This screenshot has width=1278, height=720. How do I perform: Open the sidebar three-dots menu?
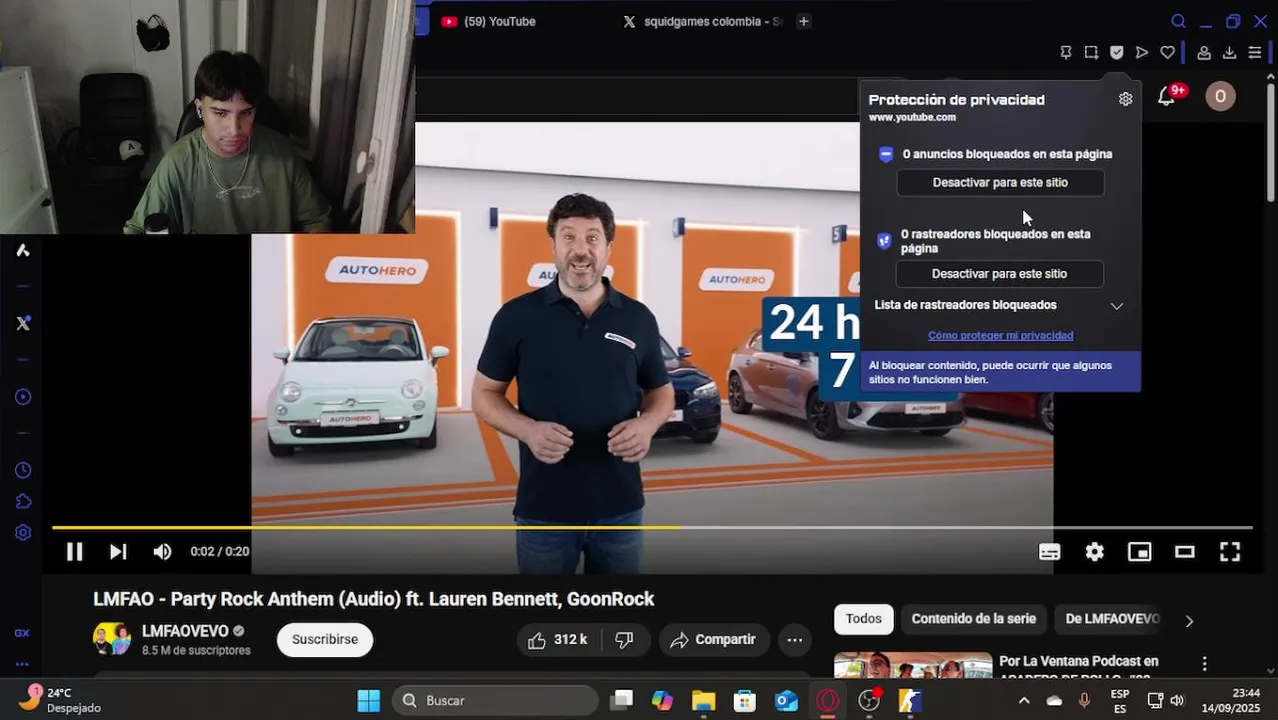(x=22, y=663)
